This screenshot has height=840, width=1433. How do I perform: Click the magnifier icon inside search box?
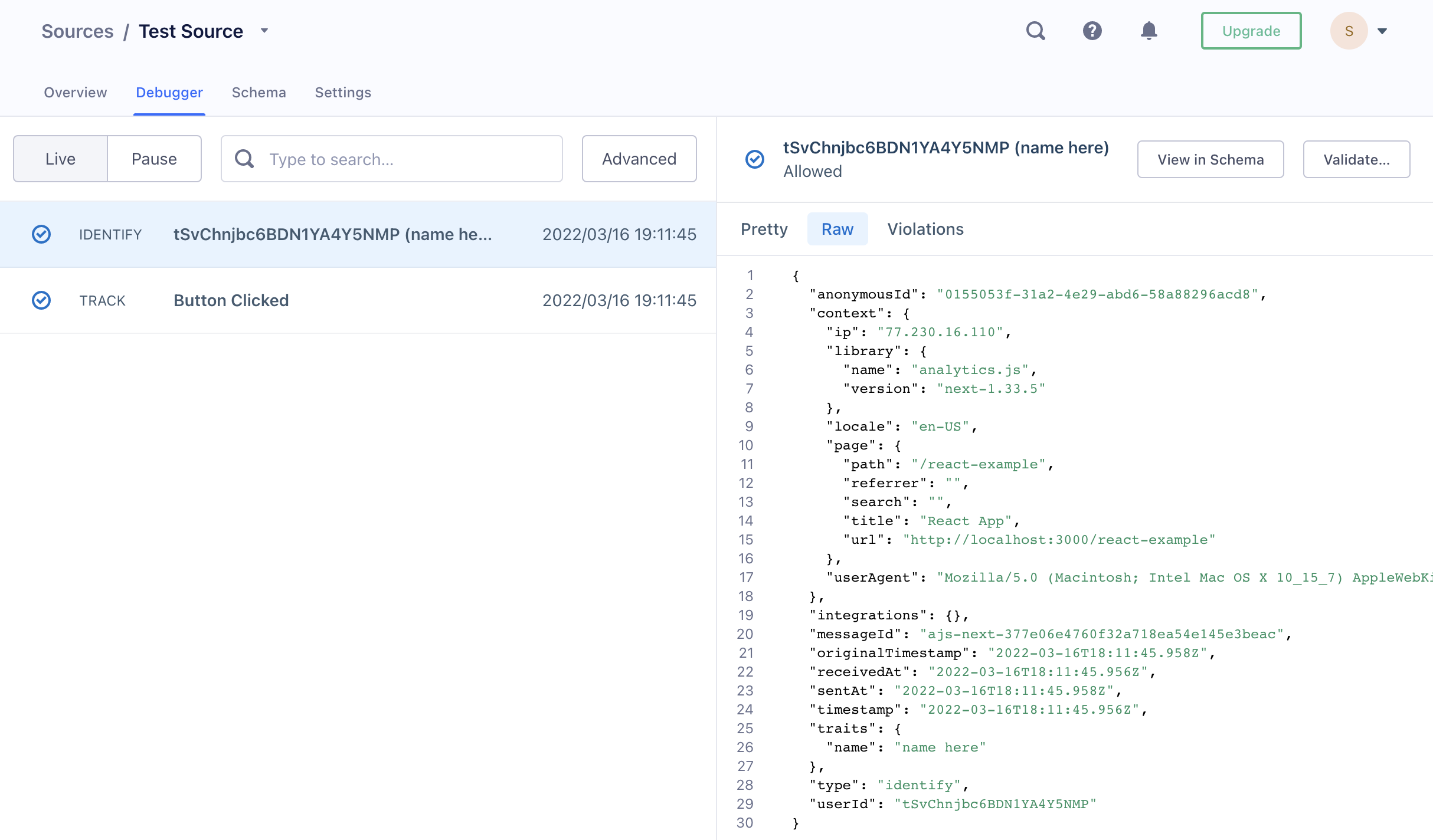[x=244, y=159]
